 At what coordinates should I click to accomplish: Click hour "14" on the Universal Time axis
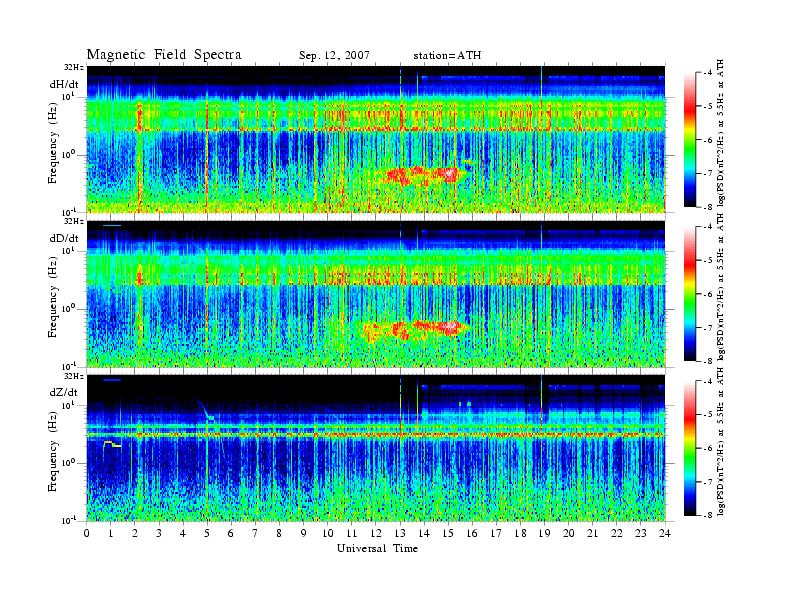[x=424, y=534]
